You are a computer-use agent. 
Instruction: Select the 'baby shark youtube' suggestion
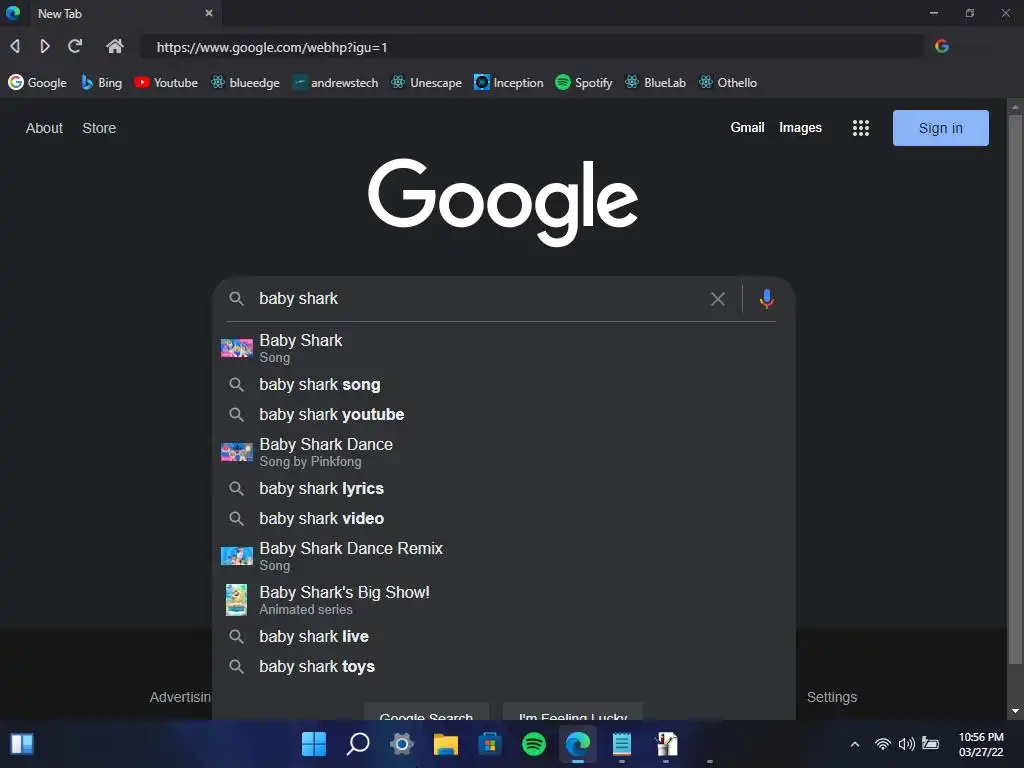(x=504, y=415)
